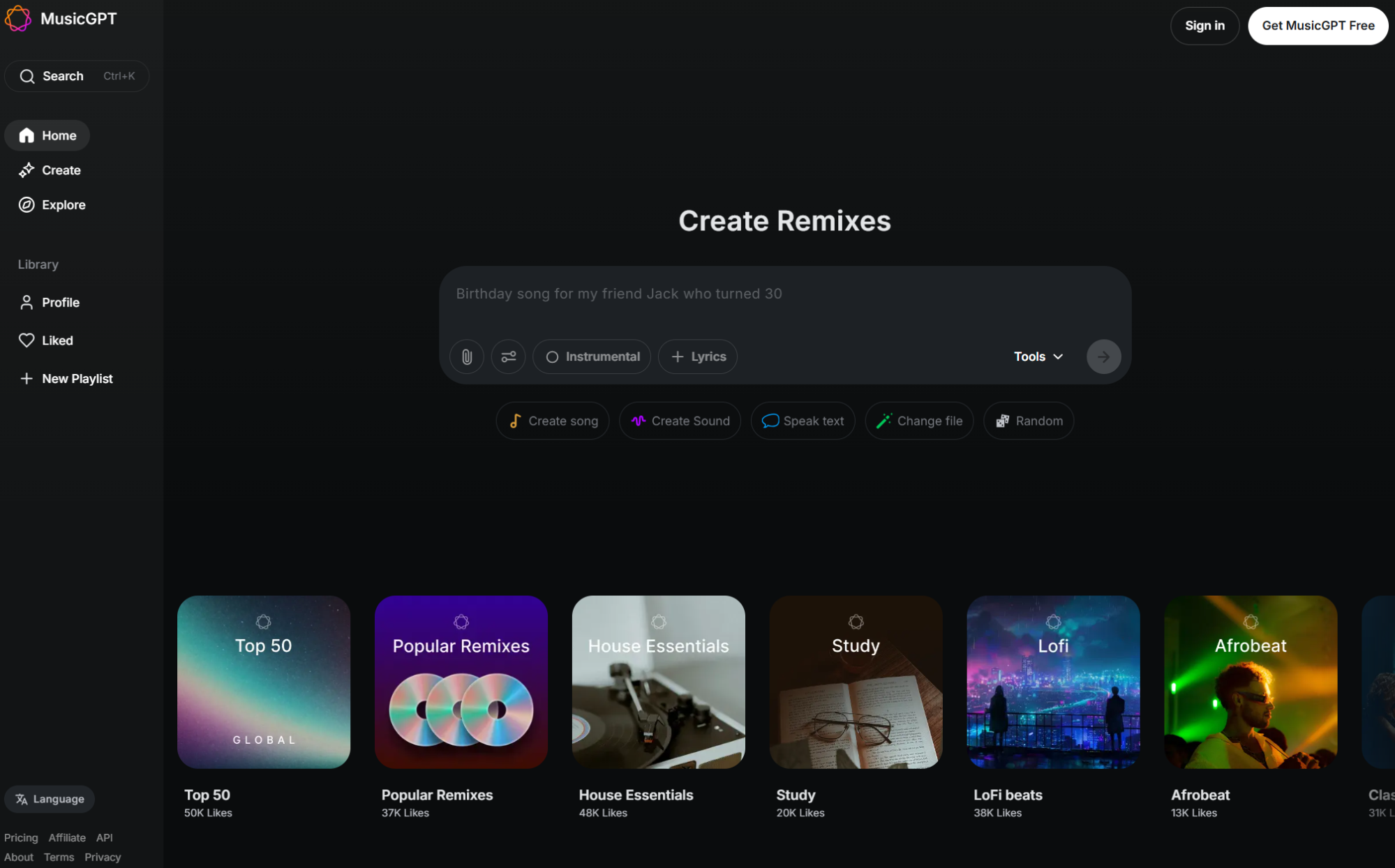Select Home in the navigation
Image resolution: width=1395 pixels, height=868 pixels.
(x=47, y=135)
